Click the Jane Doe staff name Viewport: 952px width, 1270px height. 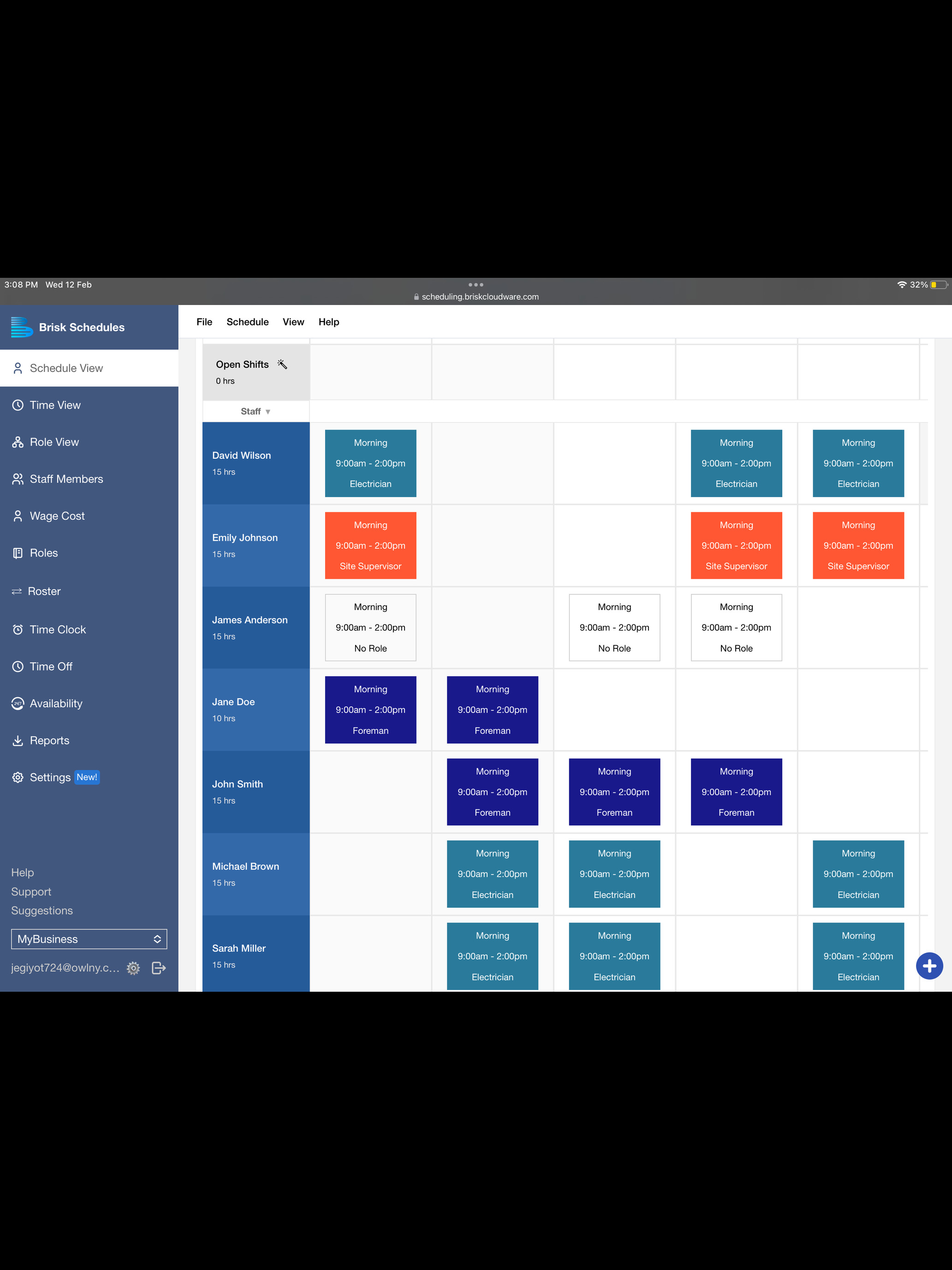[x=233, y=701]
